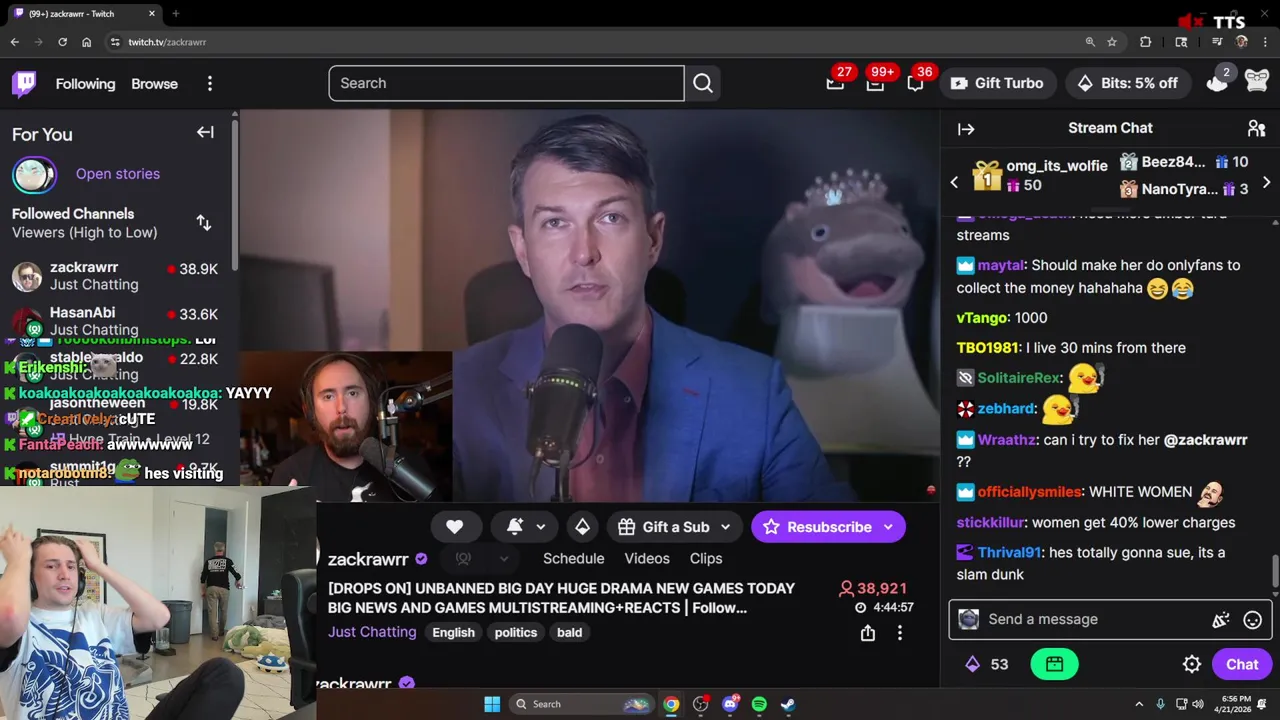Expand the Gift a Sub dropdown
The width and height of the screenshot is (1280, 720).
725,527
